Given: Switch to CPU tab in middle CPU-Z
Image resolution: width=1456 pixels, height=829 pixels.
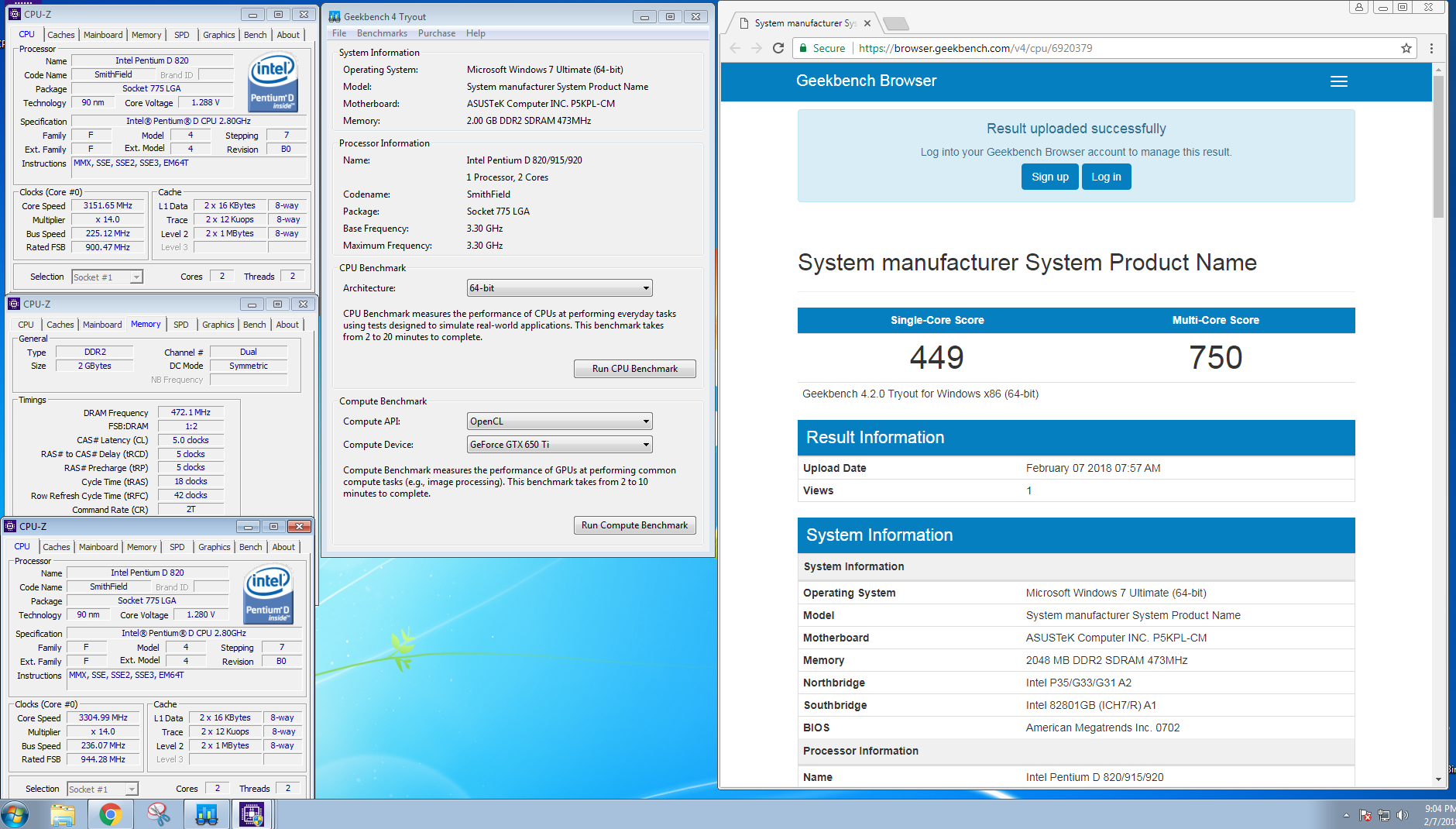Looking at the screenshot, I should (26, 325).
